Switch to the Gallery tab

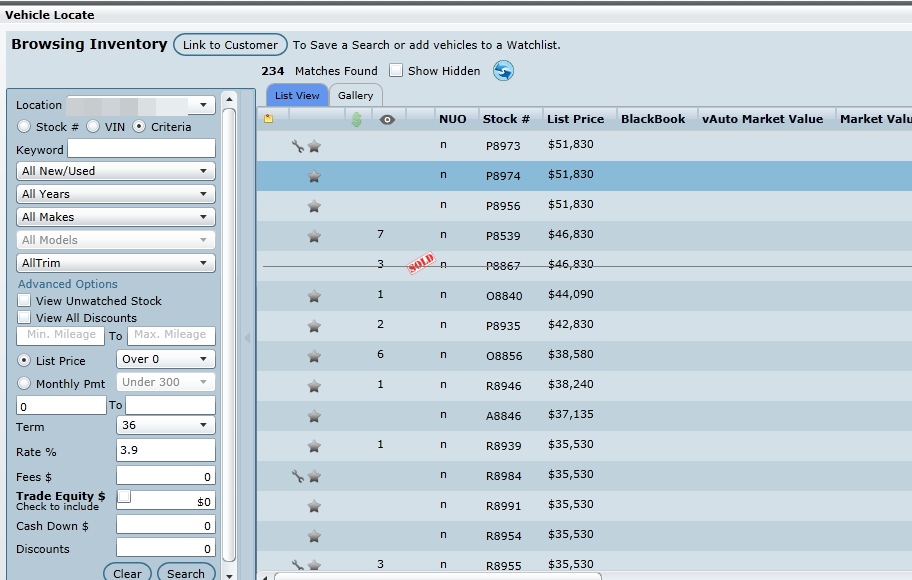[x=355, y=96]
